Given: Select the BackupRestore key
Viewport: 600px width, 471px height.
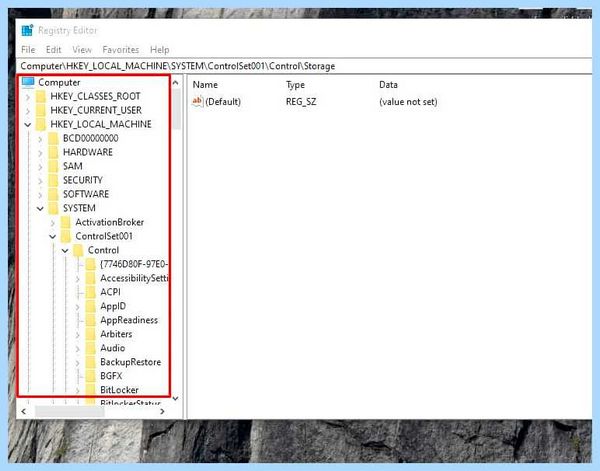Looking at the screenshot, I should click(x=130, y=362).
